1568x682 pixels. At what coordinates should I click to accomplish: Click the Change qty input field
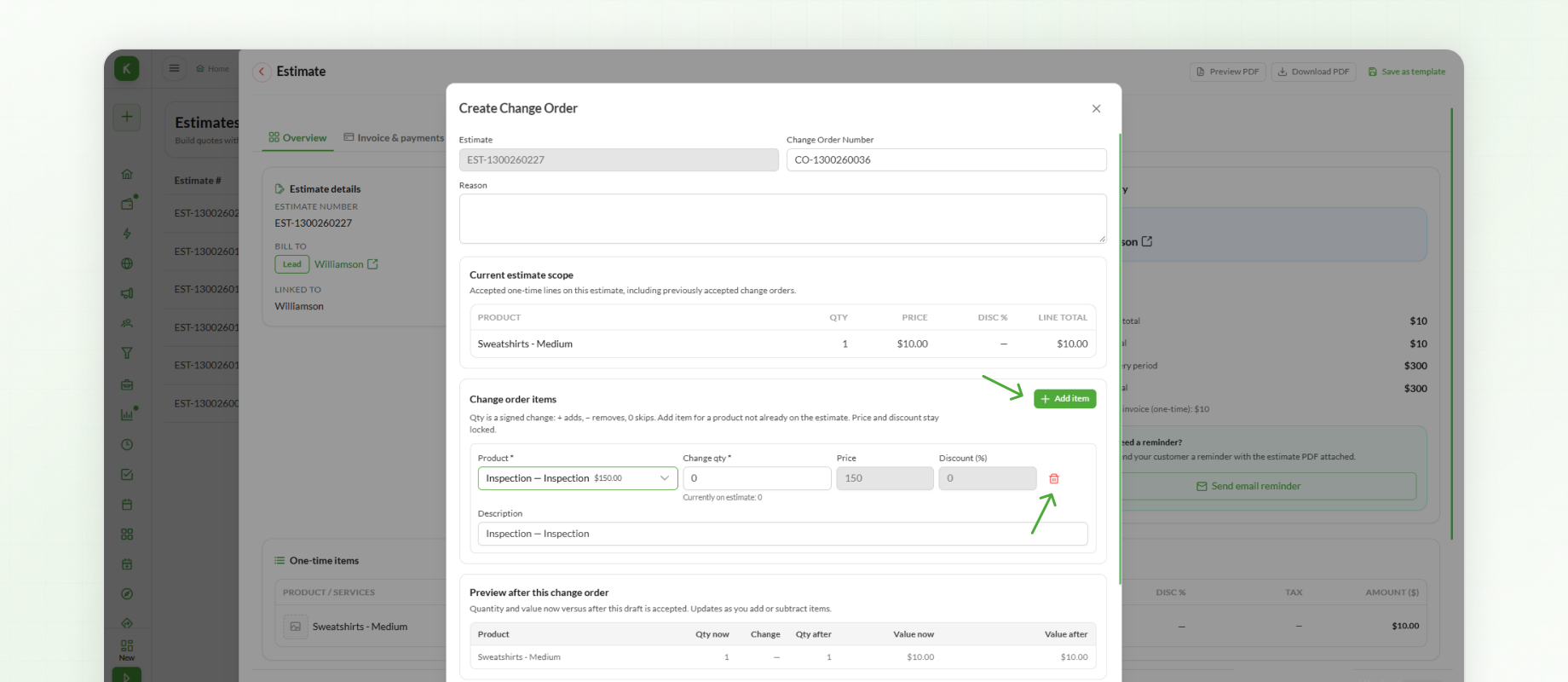pos(757,478)
